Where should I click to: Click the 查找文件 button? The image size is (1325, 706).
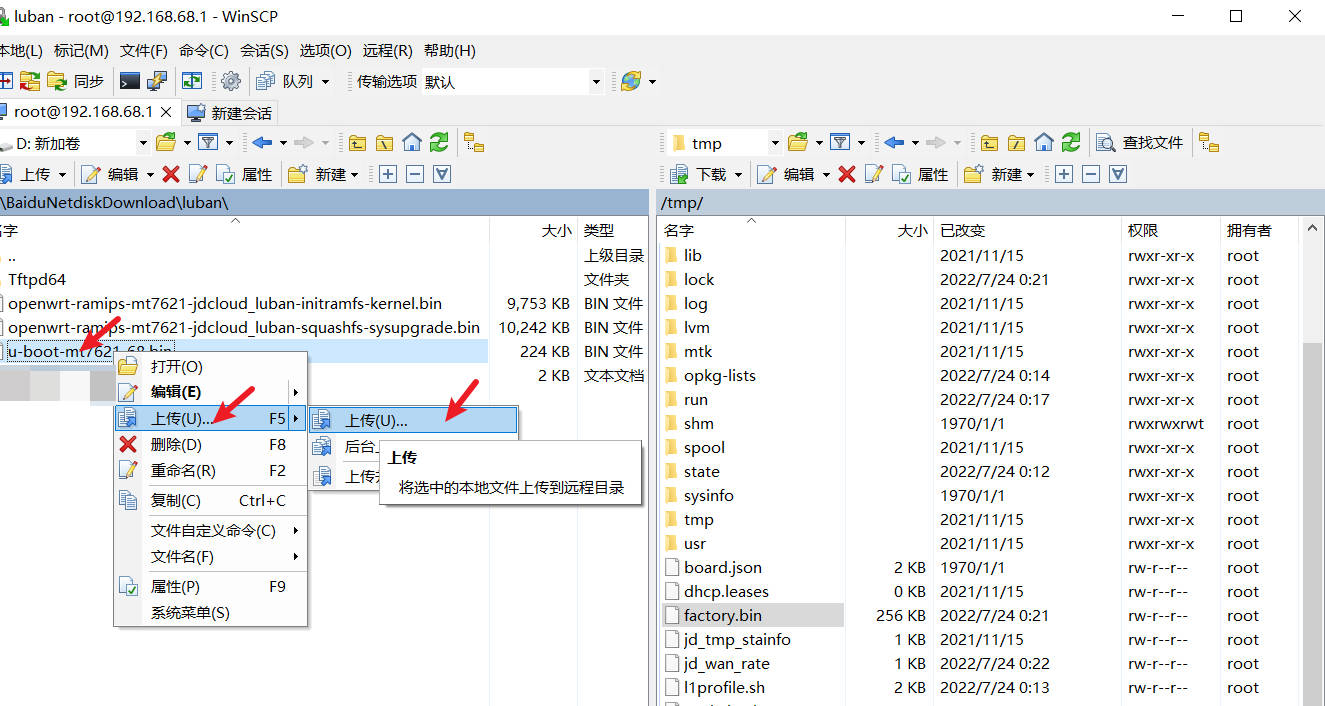click(x=1141, y=143)
